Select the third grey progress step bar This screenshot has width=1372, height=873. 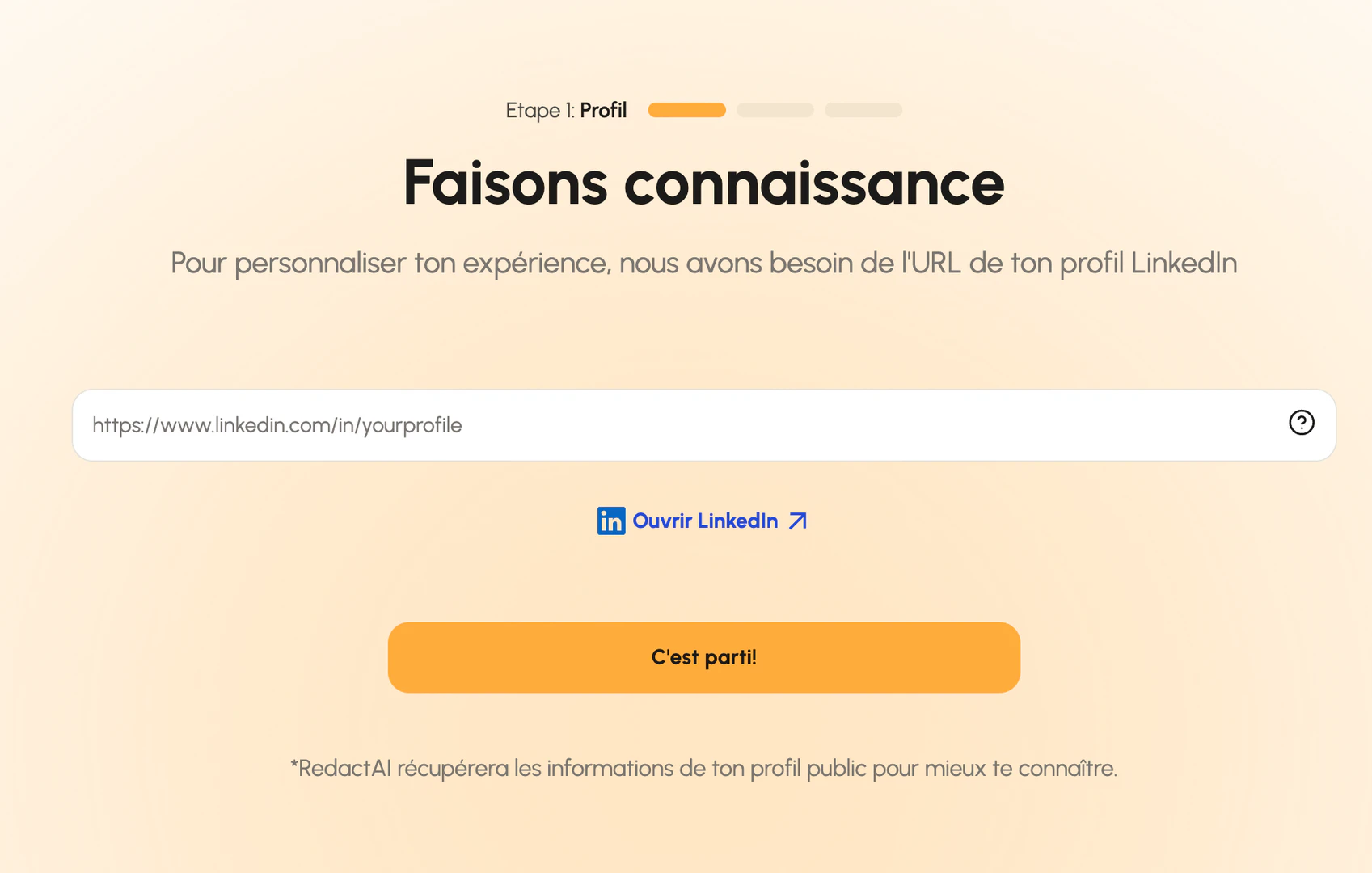coord(863,110)
